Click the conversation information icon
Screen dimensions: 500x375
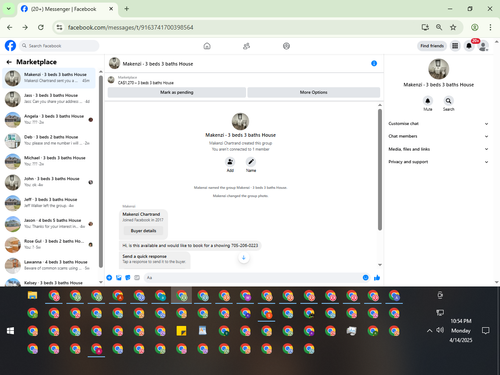[374, 63]
